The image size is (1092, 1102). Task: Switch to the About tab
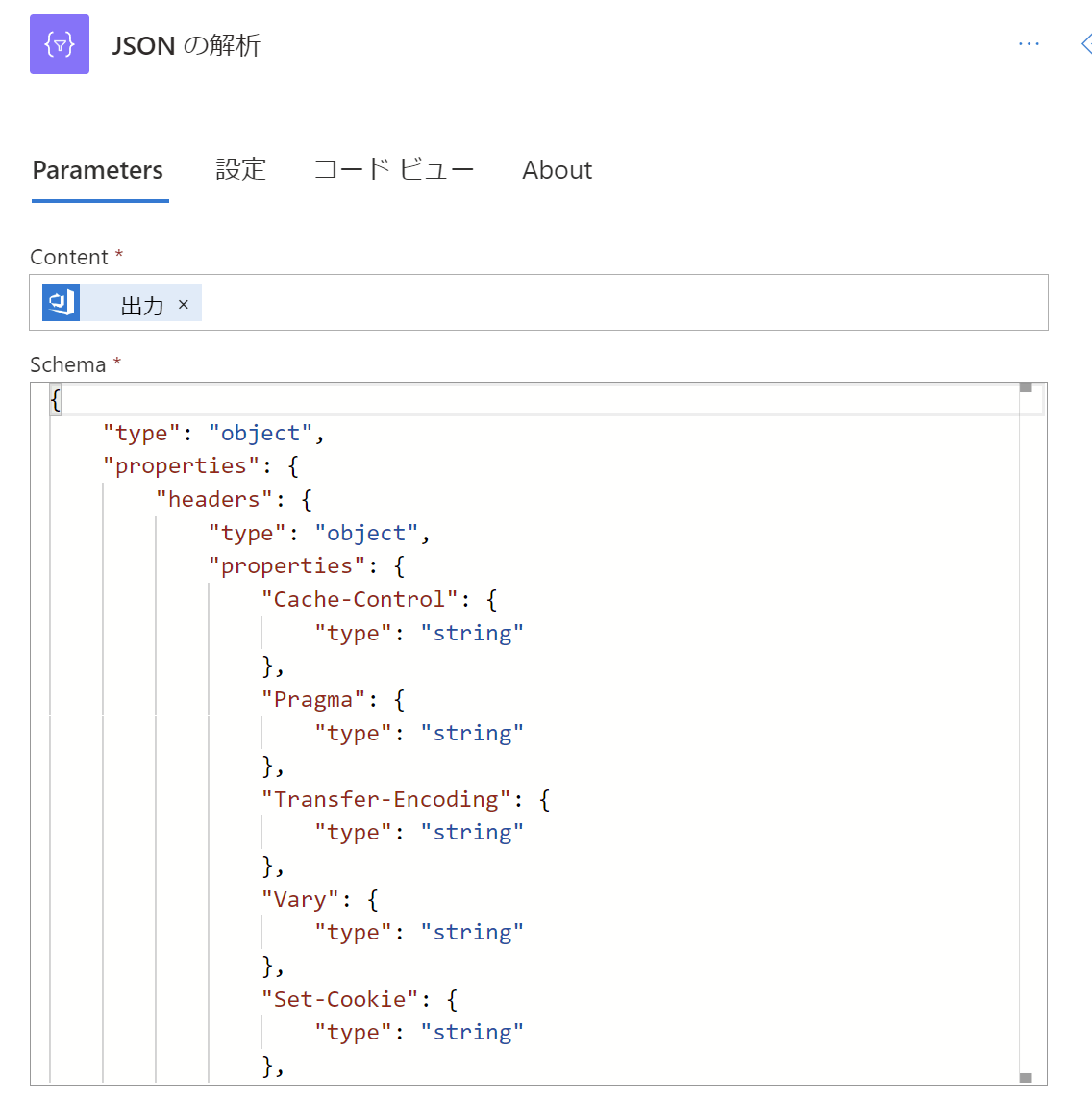558,170
